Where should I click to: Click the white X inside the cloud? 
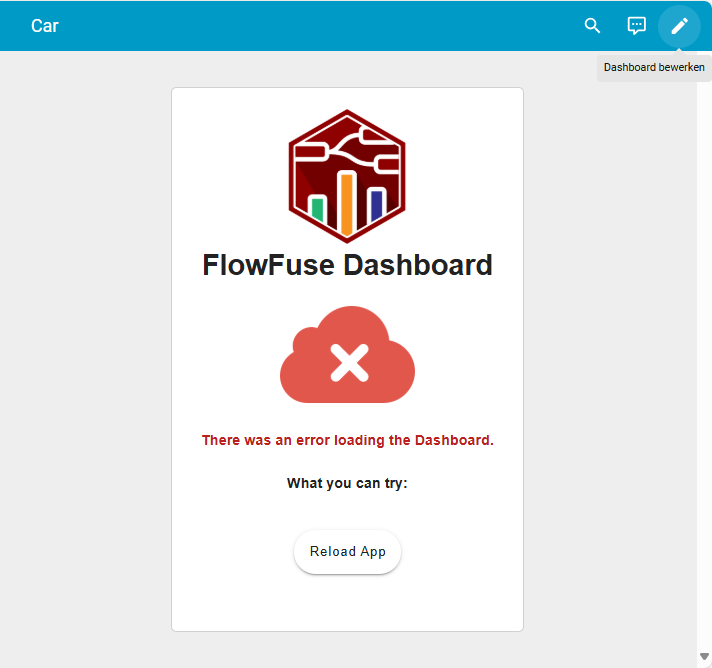348,363
